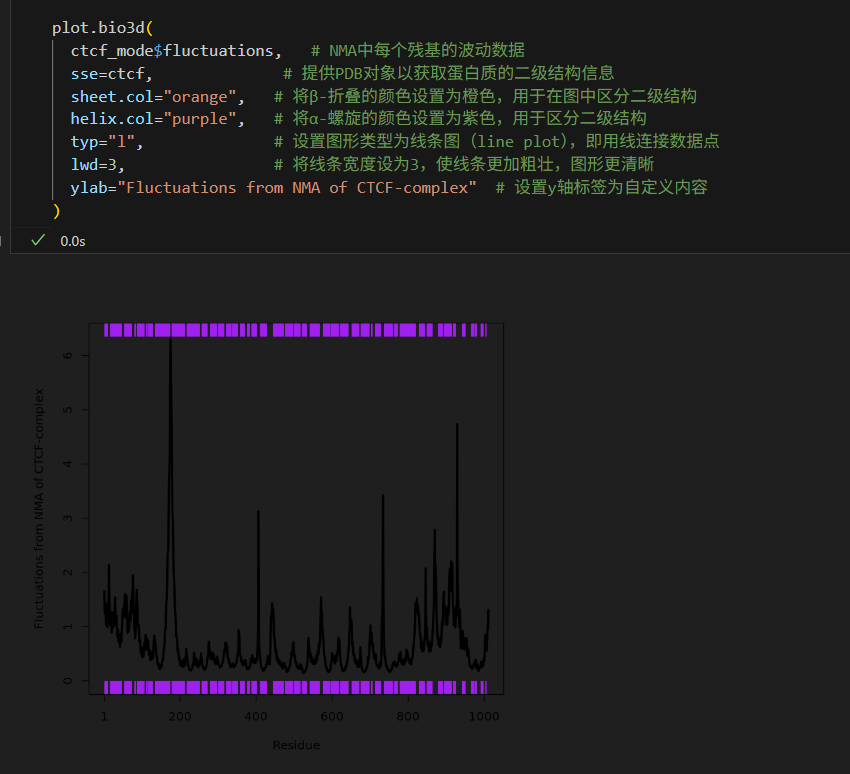Click the bottom purple helix annotation bar
850x774 pixels.
[x=295, y=687]
